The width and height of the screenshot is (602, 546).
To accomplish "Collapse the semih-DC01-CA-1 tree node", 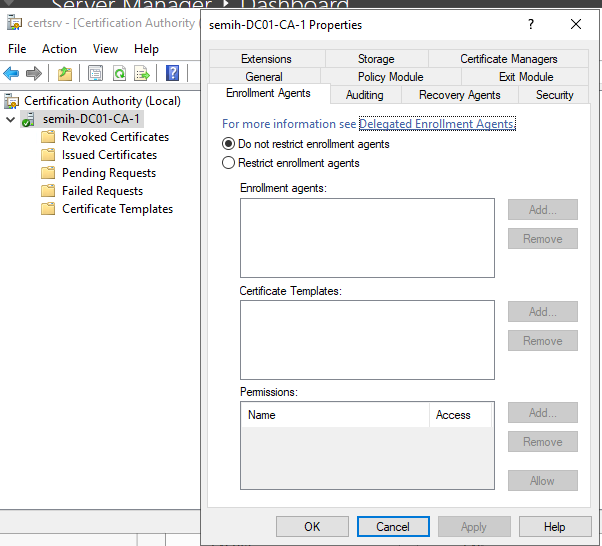I will click(10, 119).
